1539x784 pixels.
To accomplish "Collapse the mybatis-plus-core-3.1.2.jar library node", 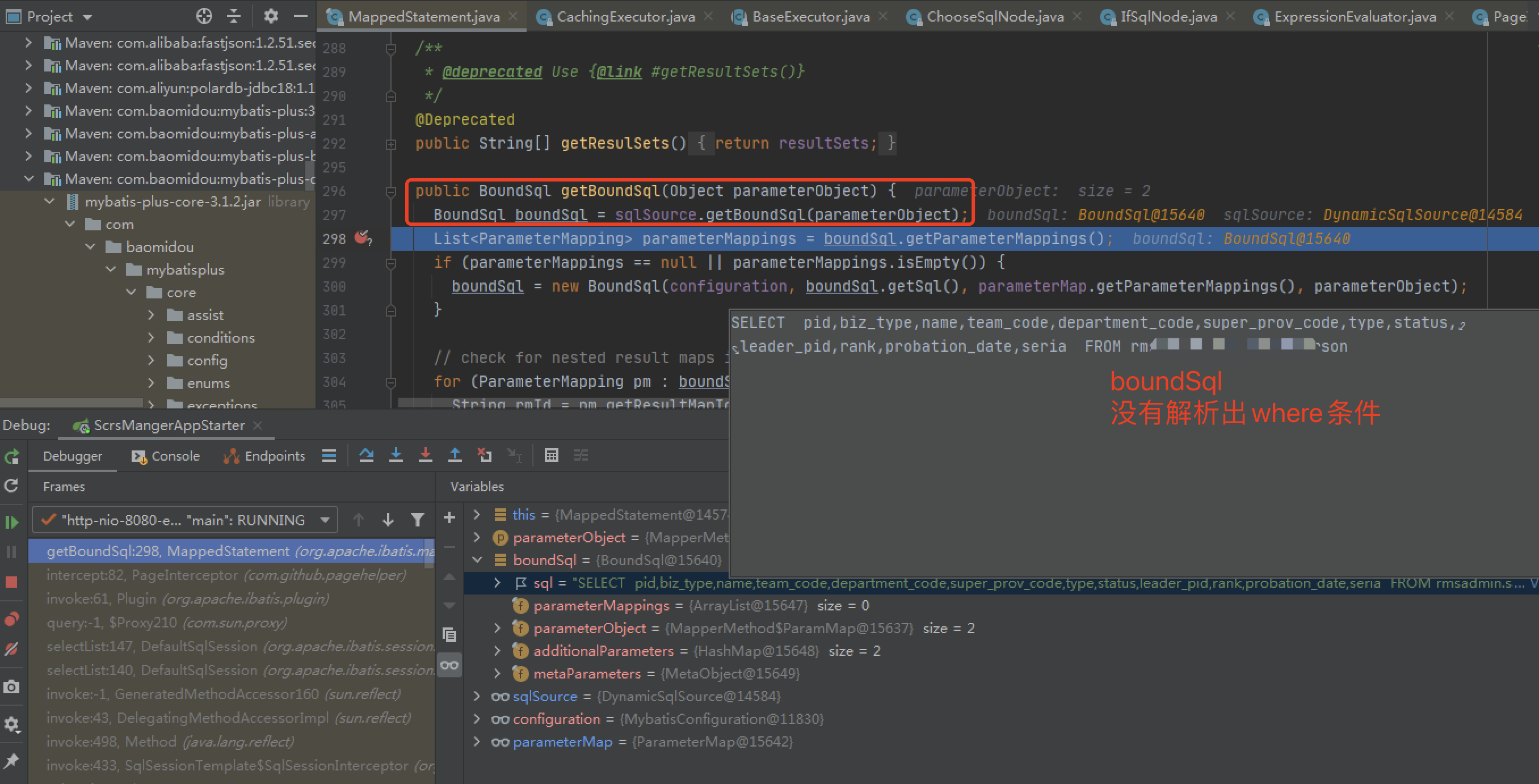I will [x=49, y=201].
